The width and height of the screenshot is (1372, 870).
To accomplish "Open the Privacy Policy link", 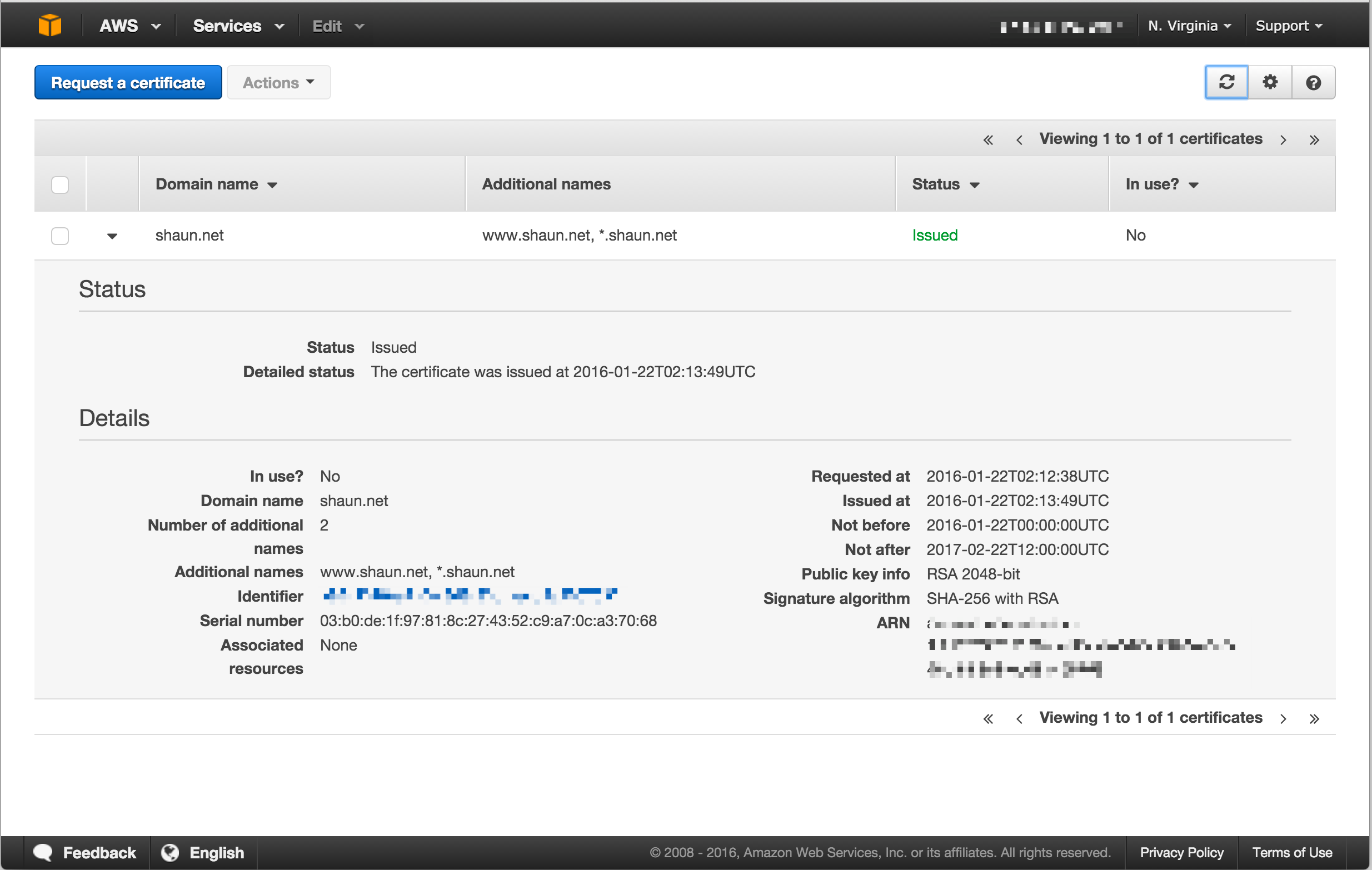I will coord(1182,852).
